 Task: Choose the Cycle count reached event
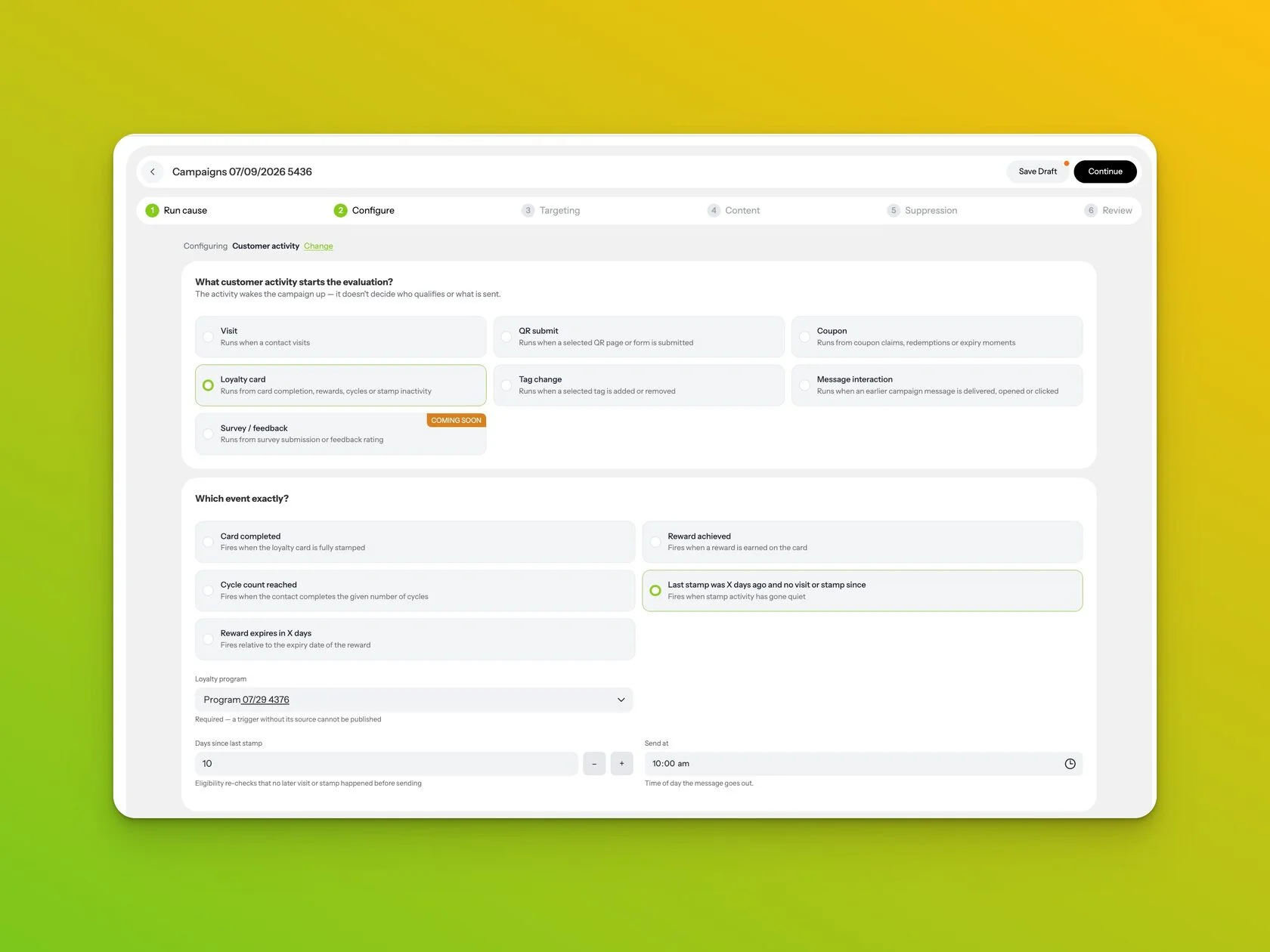tap(415, 591)
